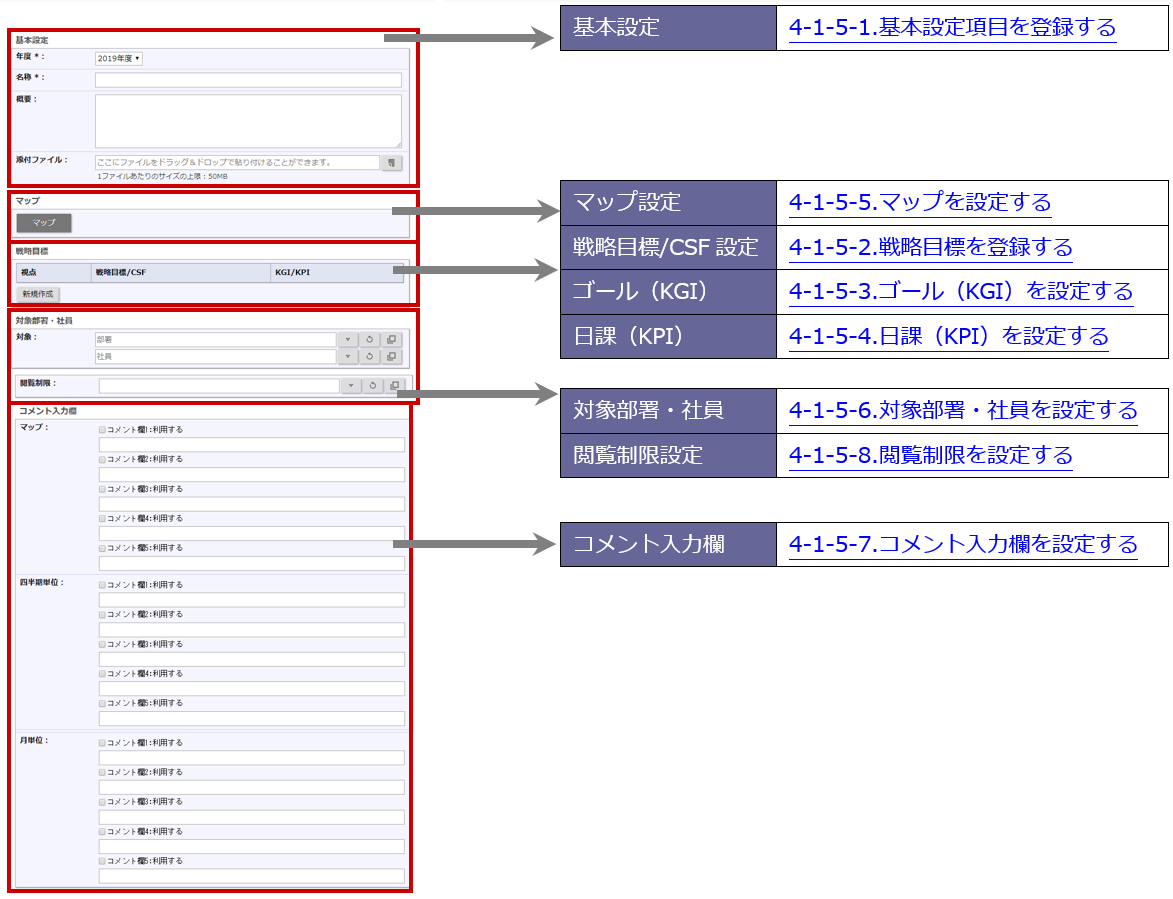Viewport: 1173px width, 899px height.
Task: Click the 名称 input field
Action: pos(248,80)
